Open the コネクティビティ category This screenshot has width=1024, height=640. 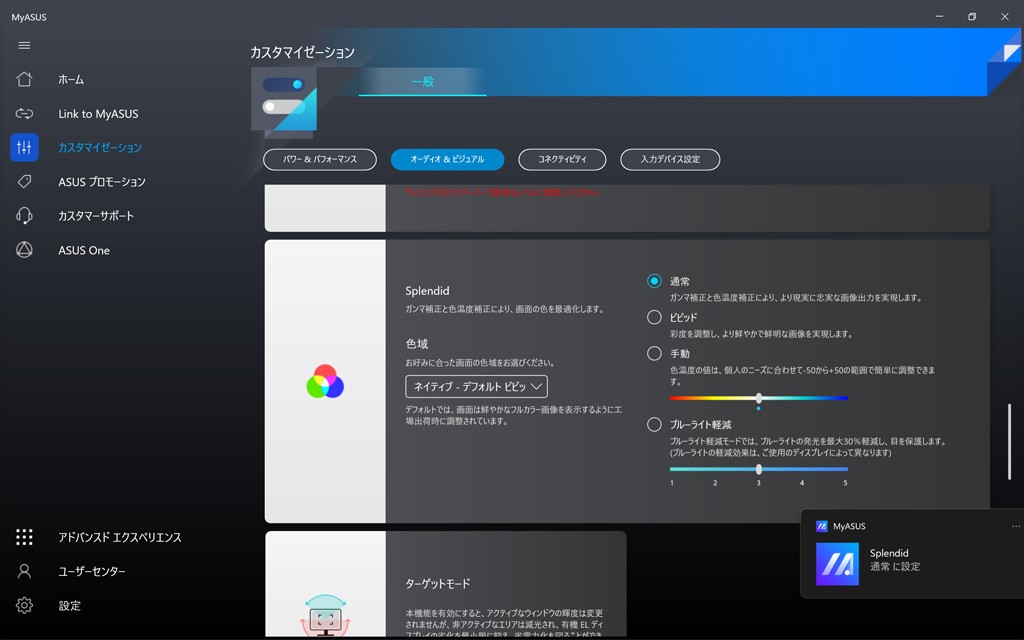(x=562, y=159)
